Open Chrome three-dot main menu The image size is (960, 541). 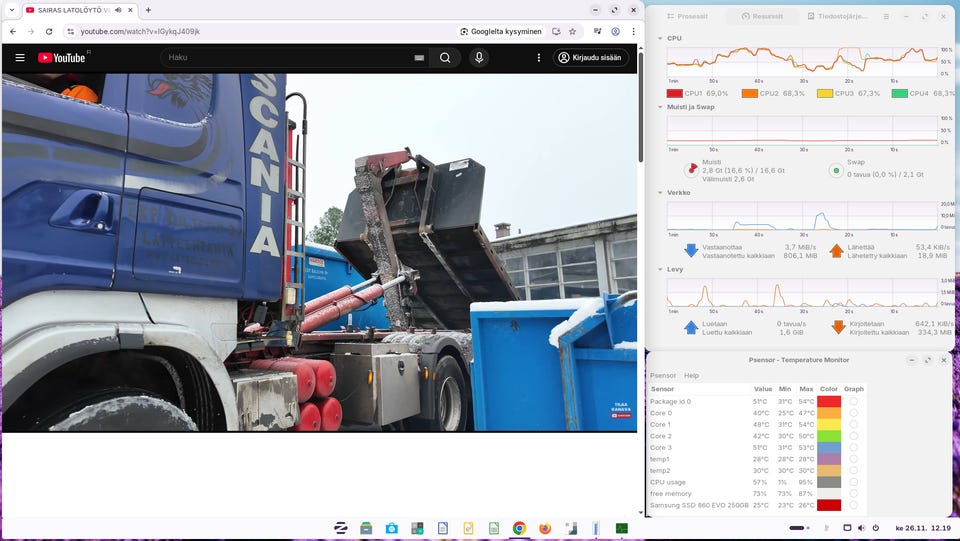(633, 31)
